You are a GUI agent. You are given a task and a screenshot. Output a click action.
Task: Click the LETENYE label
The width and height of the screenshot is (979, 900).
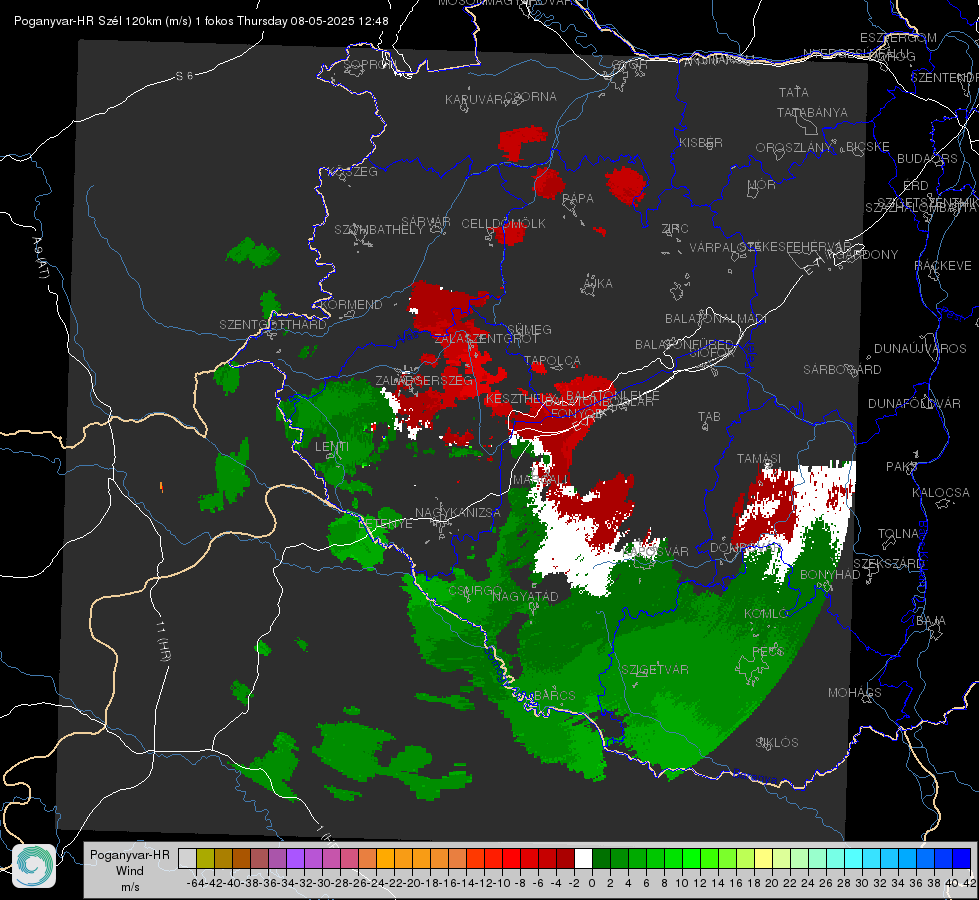tap(386, 523)
